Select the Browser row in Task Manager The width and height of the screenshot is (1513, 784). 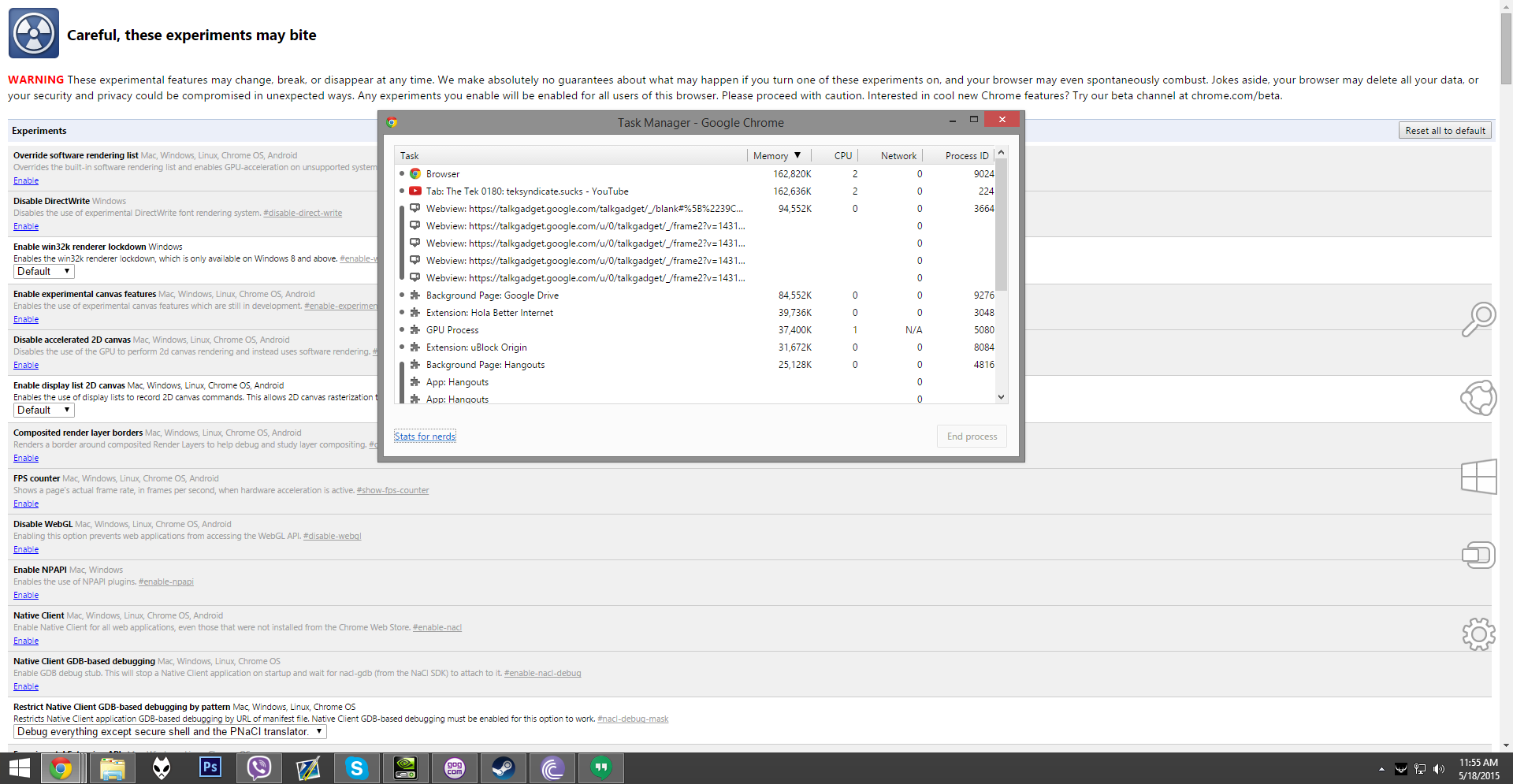[696, 174]
